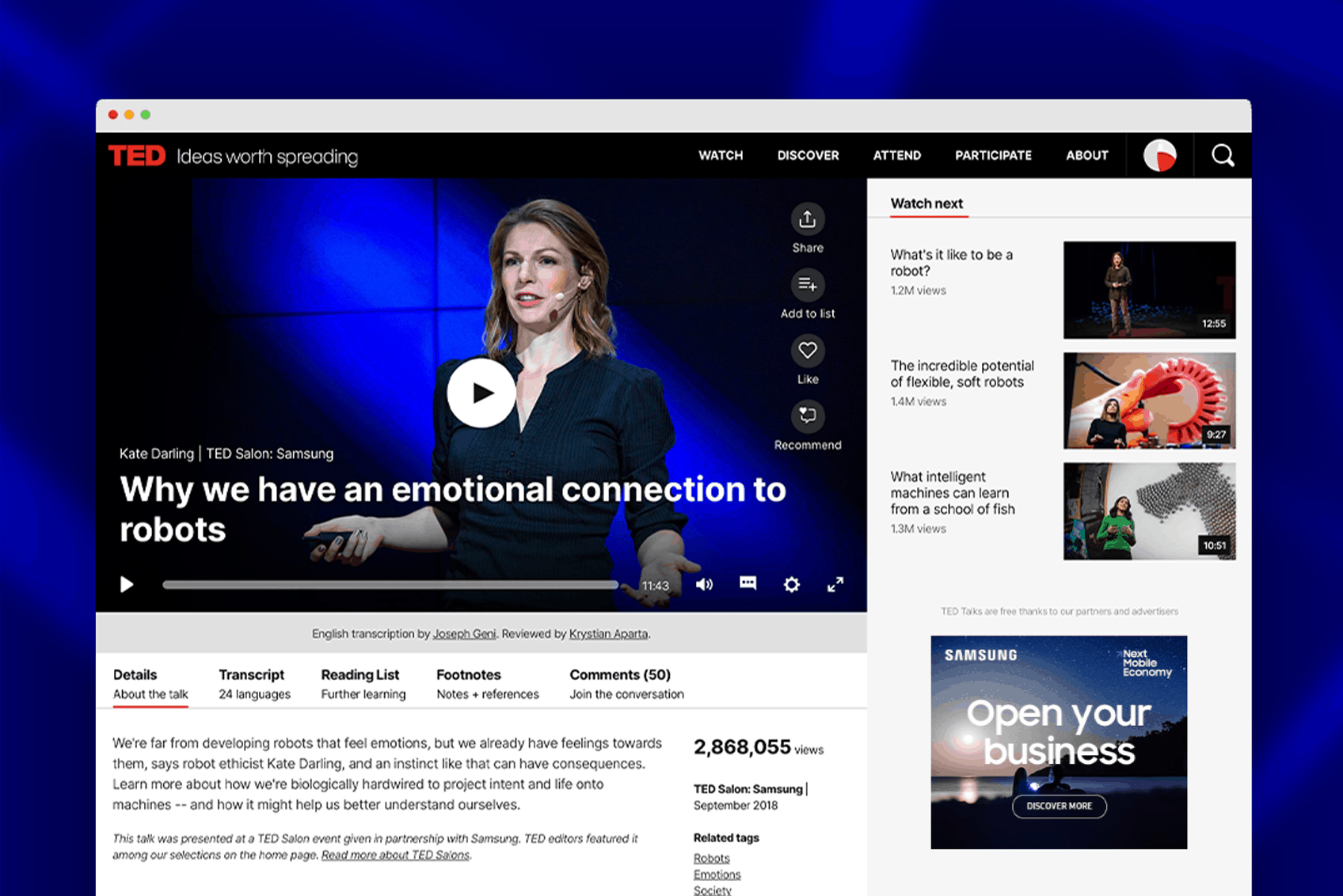Open the PARTICIPATE menu

(x=993, y=155)
